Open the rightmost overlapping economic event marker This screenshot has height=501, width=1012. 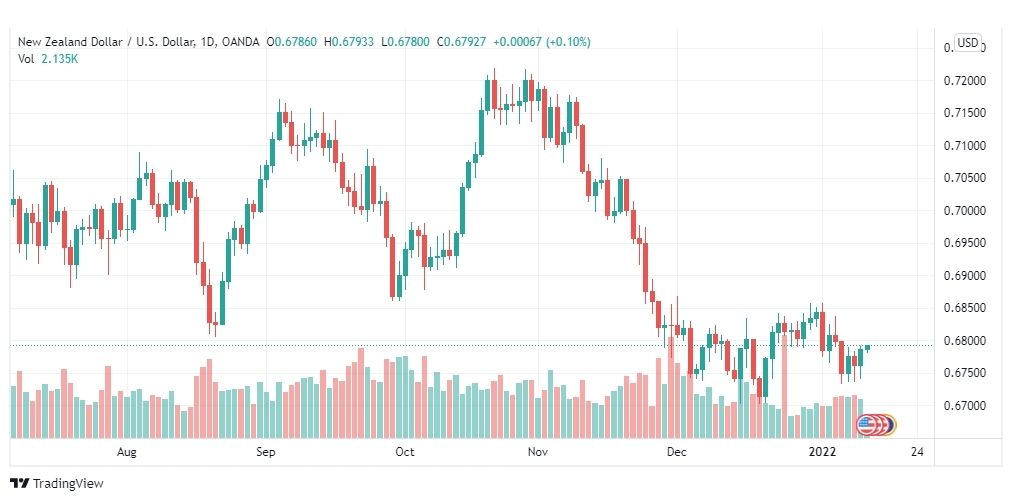pos(891,425)
